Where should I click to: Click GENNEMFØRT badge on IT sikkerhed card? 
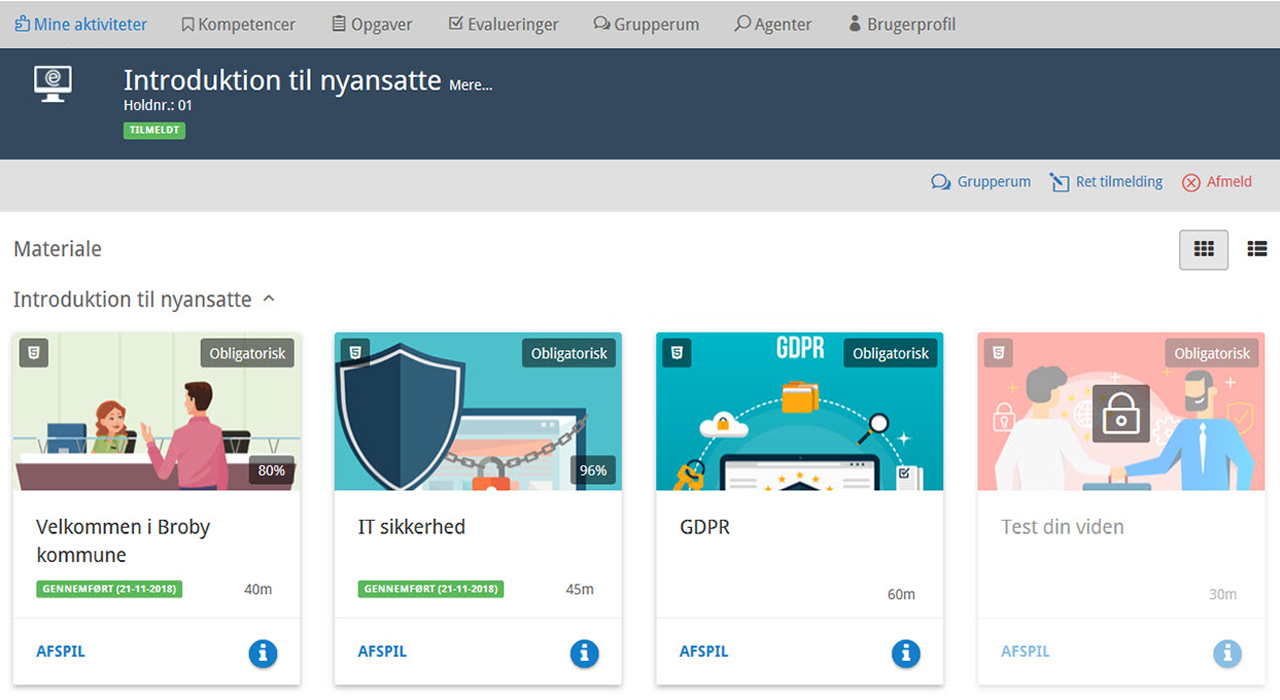click(x=431, y=589)
